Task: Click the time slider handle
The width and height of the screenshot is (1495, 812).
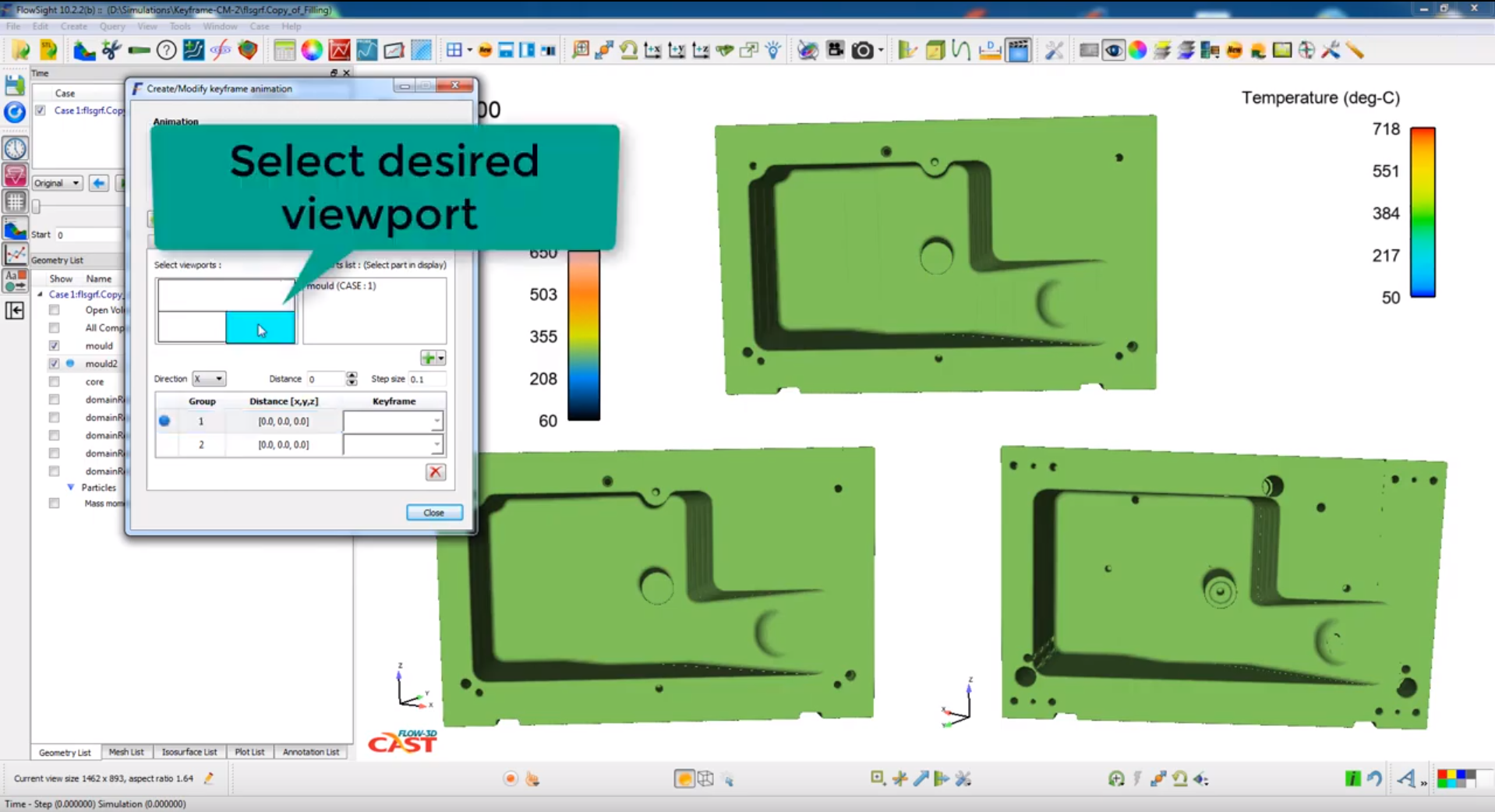Action: click(36, 207)
